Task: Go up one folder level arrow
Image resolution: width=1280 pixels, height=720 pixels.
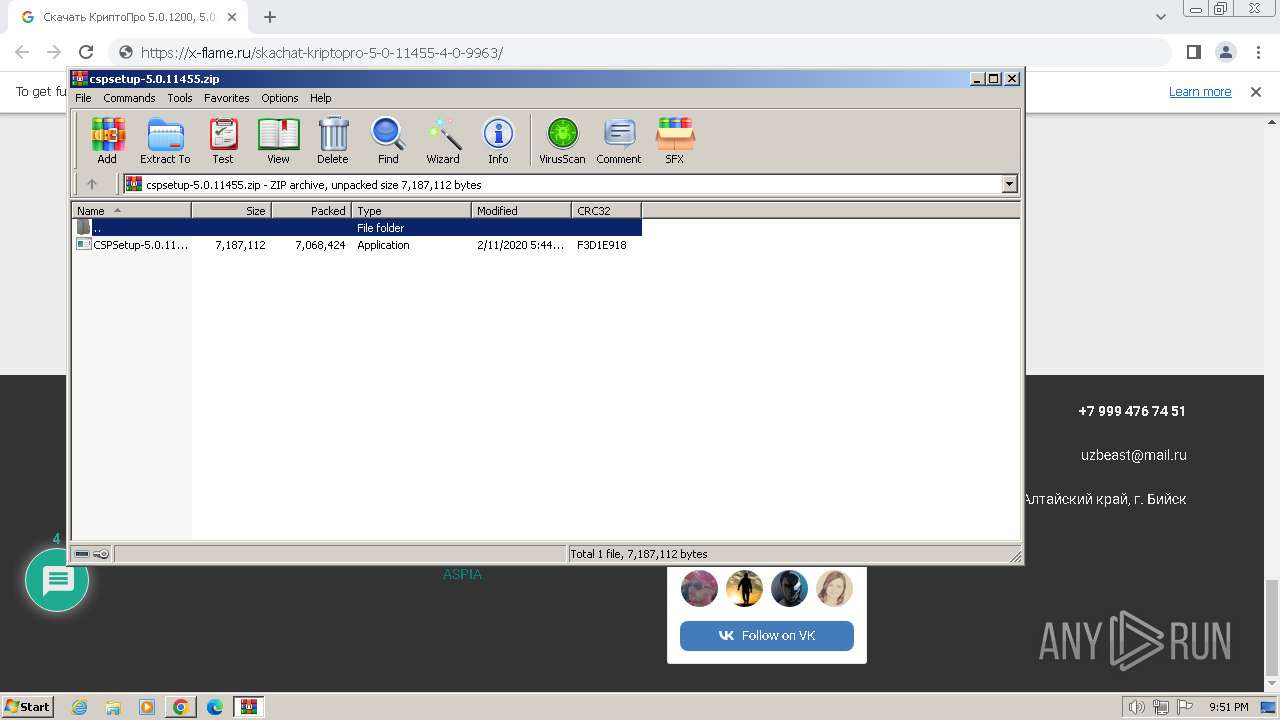Action: (x=92, y=184)
